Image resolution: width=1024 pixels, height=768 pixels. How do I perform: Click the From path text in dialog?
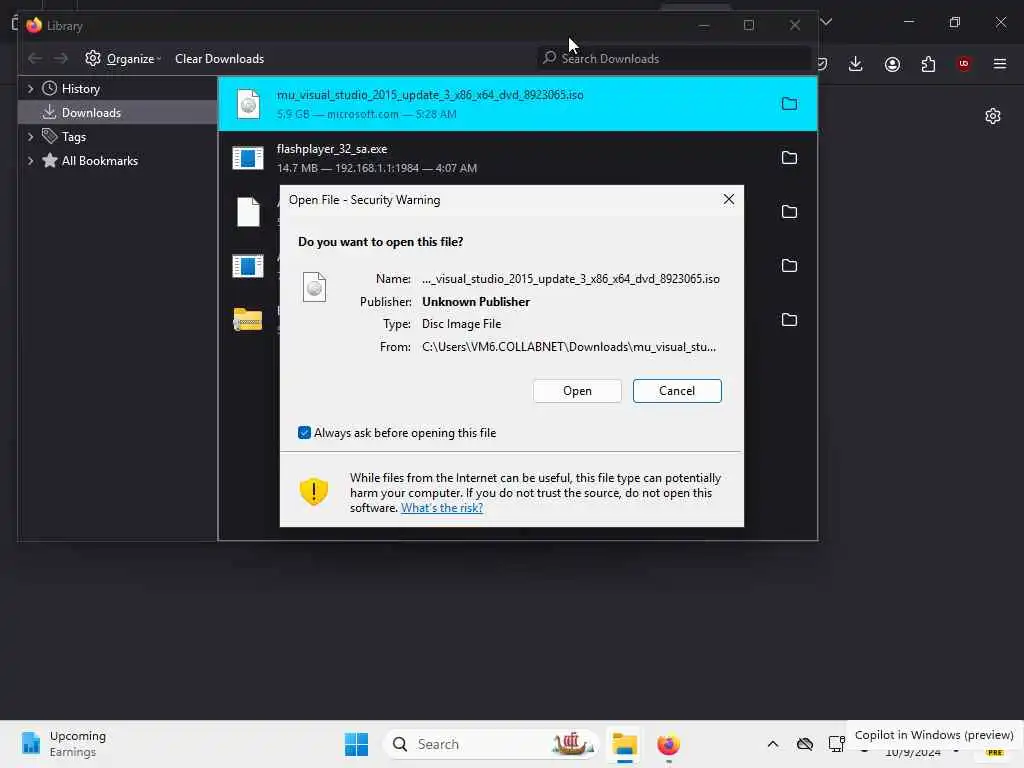point(569,347)
